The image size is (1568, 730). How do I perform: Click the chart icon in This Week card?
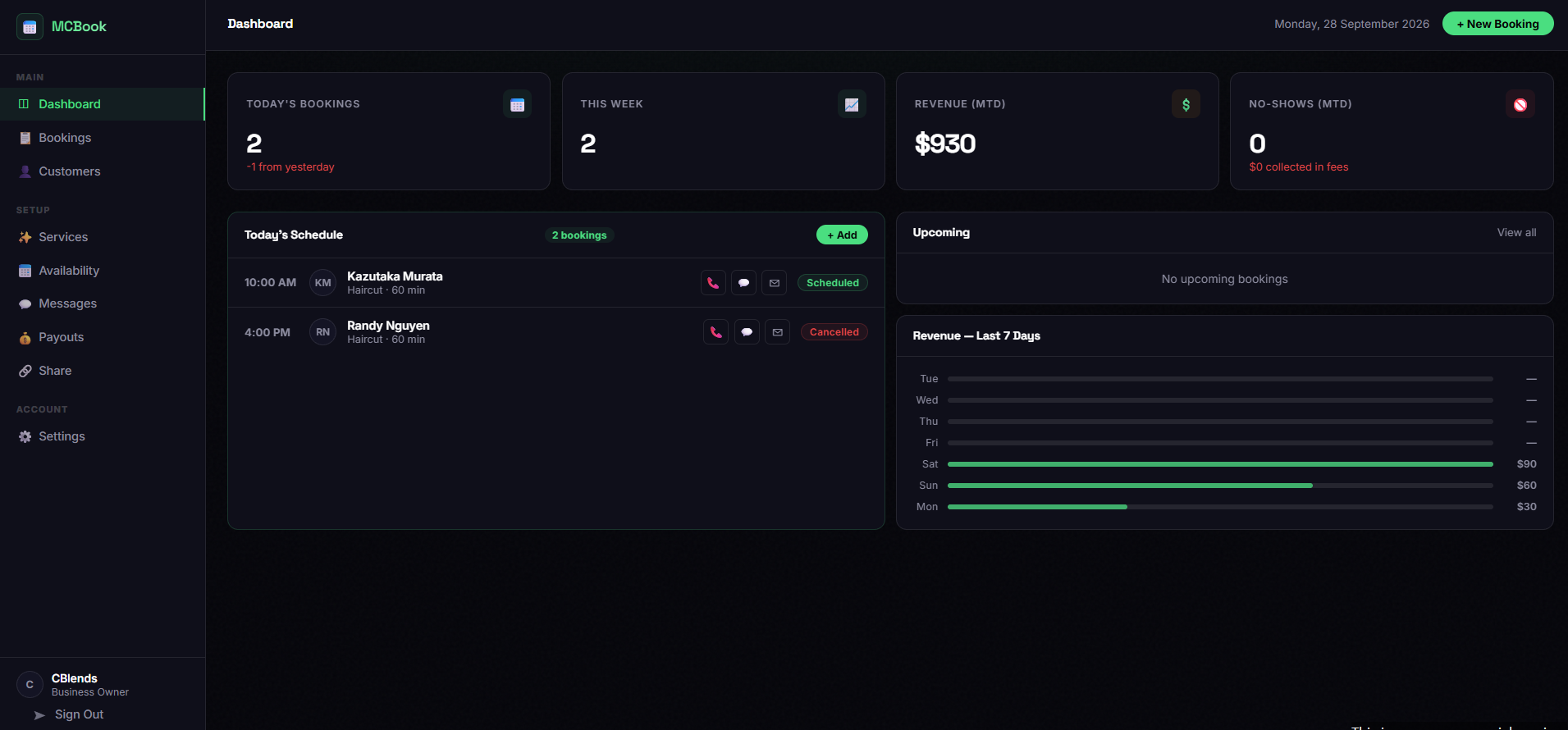[x=852, y=104]
